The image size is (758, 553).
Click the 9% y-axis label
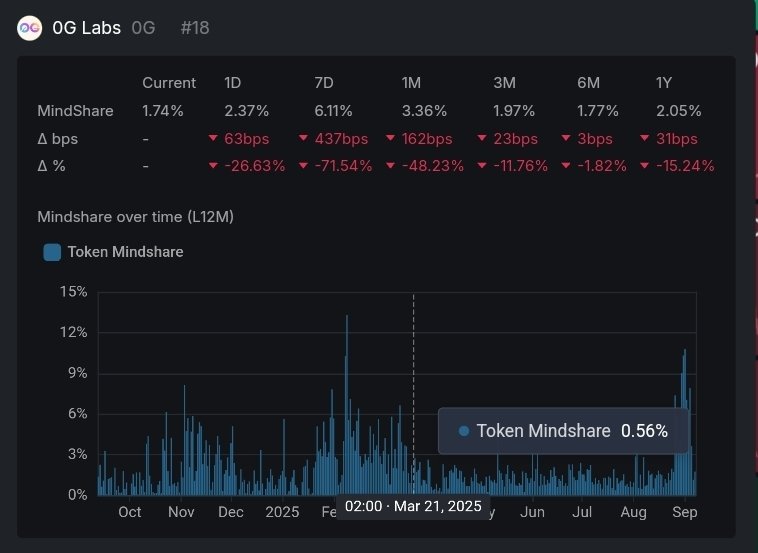[77, 373]
